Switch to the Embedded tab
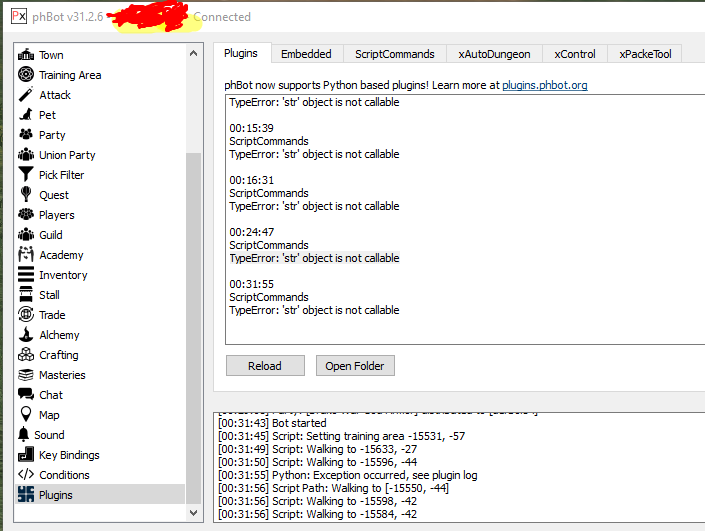The height and width of the screenshot is (531, 705). [x=306, y=54]
